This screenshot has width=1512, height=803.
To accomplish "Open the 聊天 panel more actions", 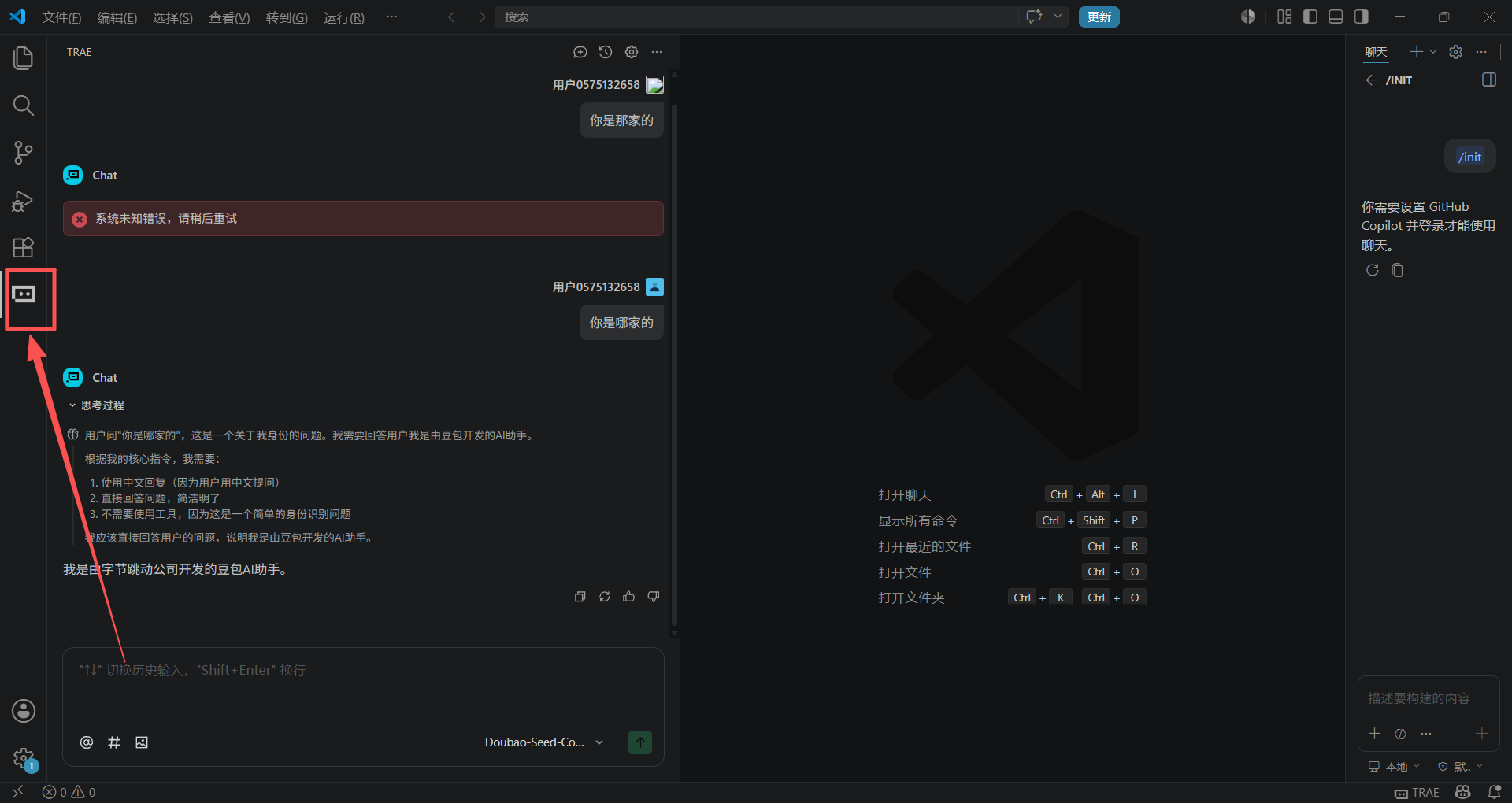I will [x=1481, y=52].
